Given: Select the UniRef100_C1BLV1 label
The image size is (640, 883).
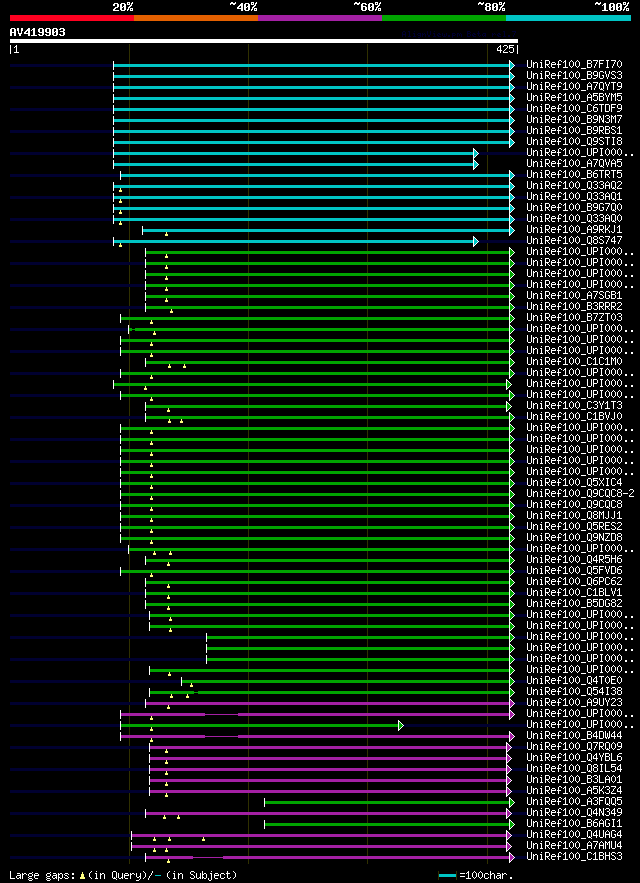Looking at the screenshot, I should tap(574, 592).
